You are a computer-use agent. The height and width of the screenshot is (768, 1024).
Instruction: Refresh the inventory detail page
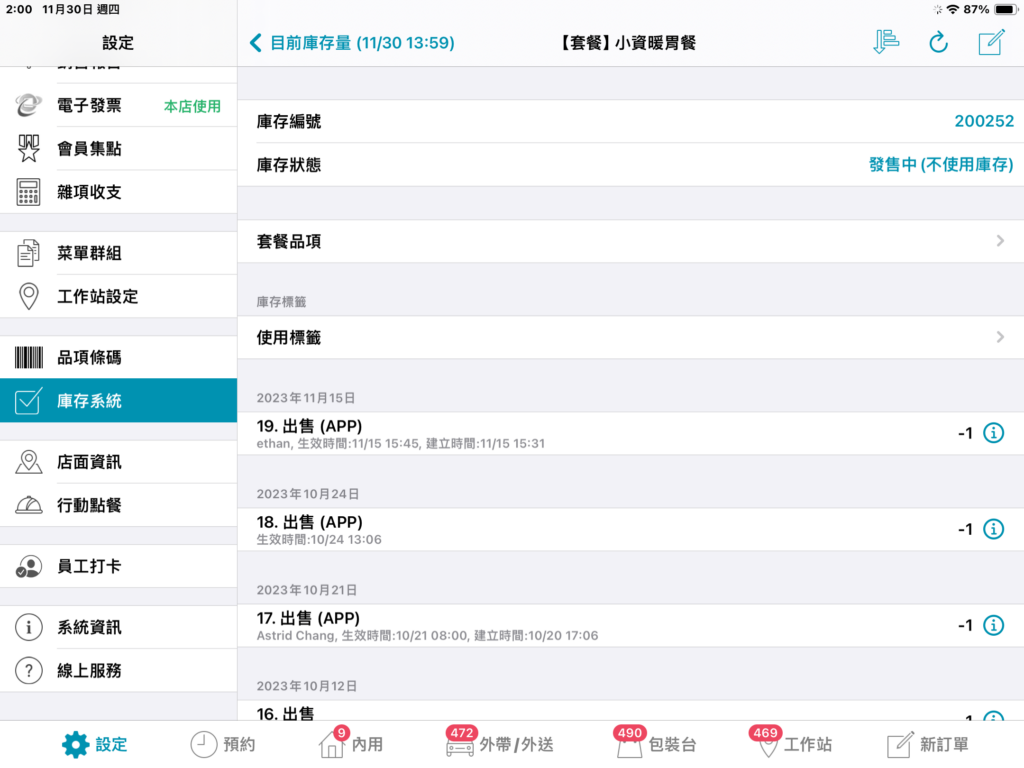pyautogui.click(x=938, y=42)
